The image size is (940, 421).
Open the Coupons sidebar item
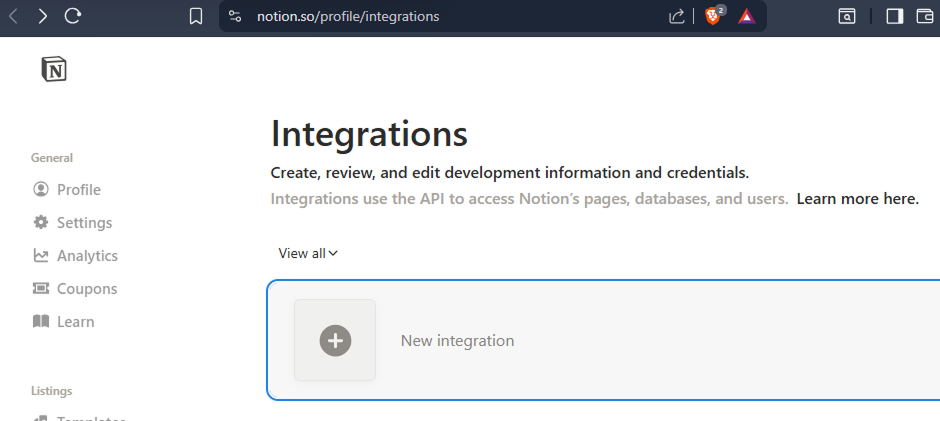point(87,289)
